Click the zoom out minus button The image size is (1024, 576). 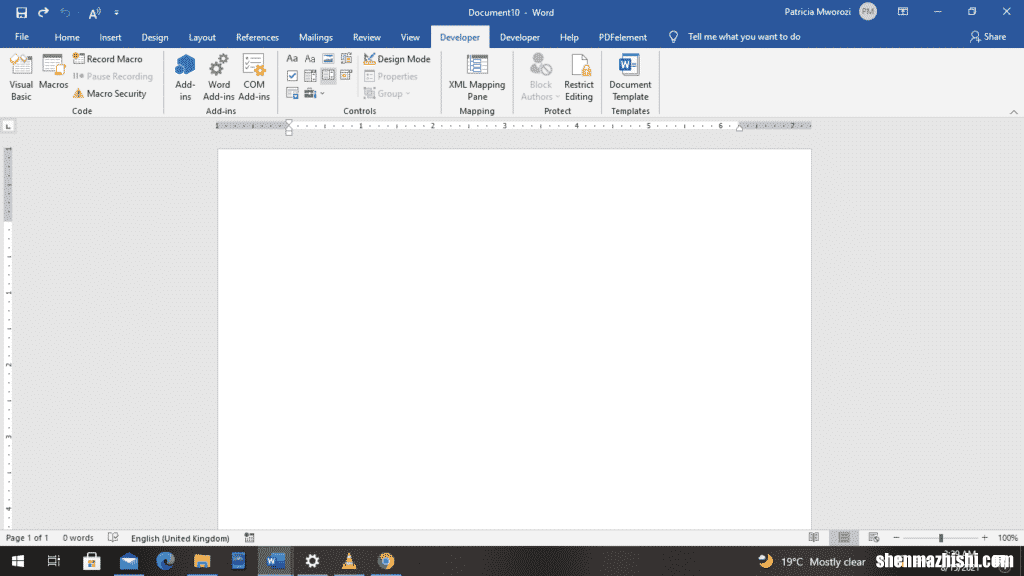(896, 537)
